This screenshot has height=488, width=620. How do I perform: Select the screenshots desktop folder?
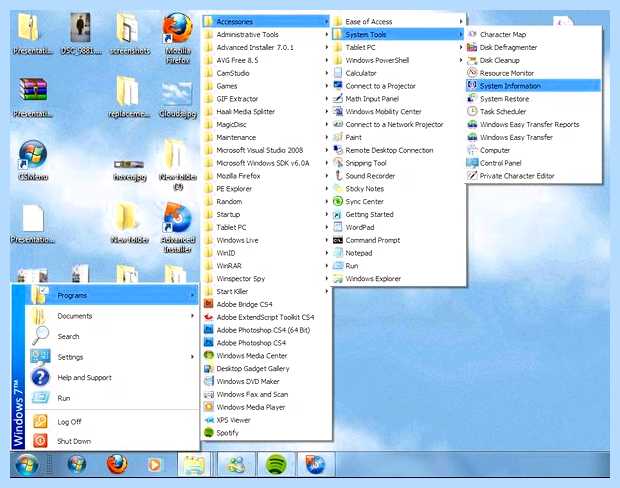[130, 34]
